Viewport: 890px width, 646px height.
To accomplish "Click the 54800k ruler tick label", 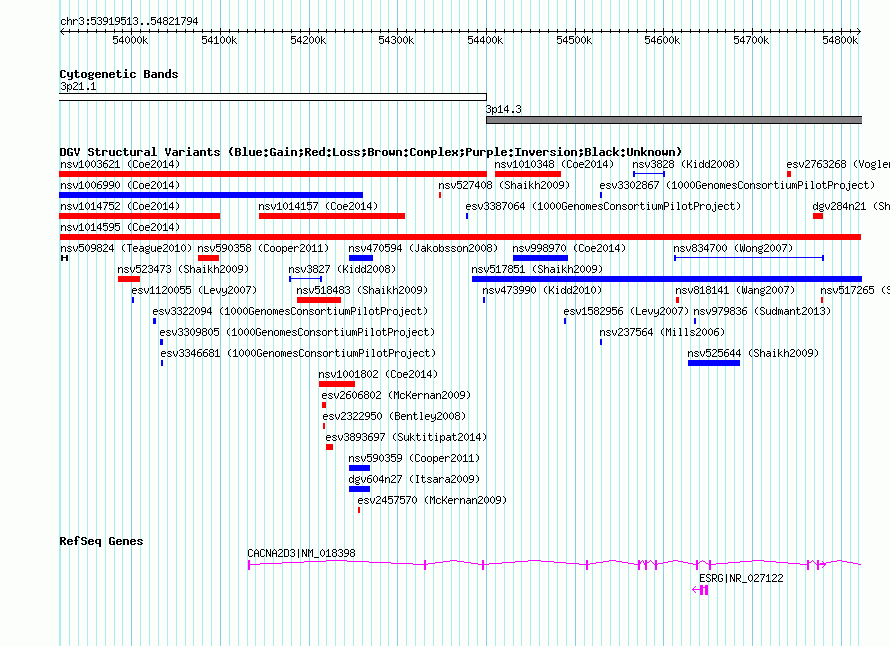I will click(841, 41).
